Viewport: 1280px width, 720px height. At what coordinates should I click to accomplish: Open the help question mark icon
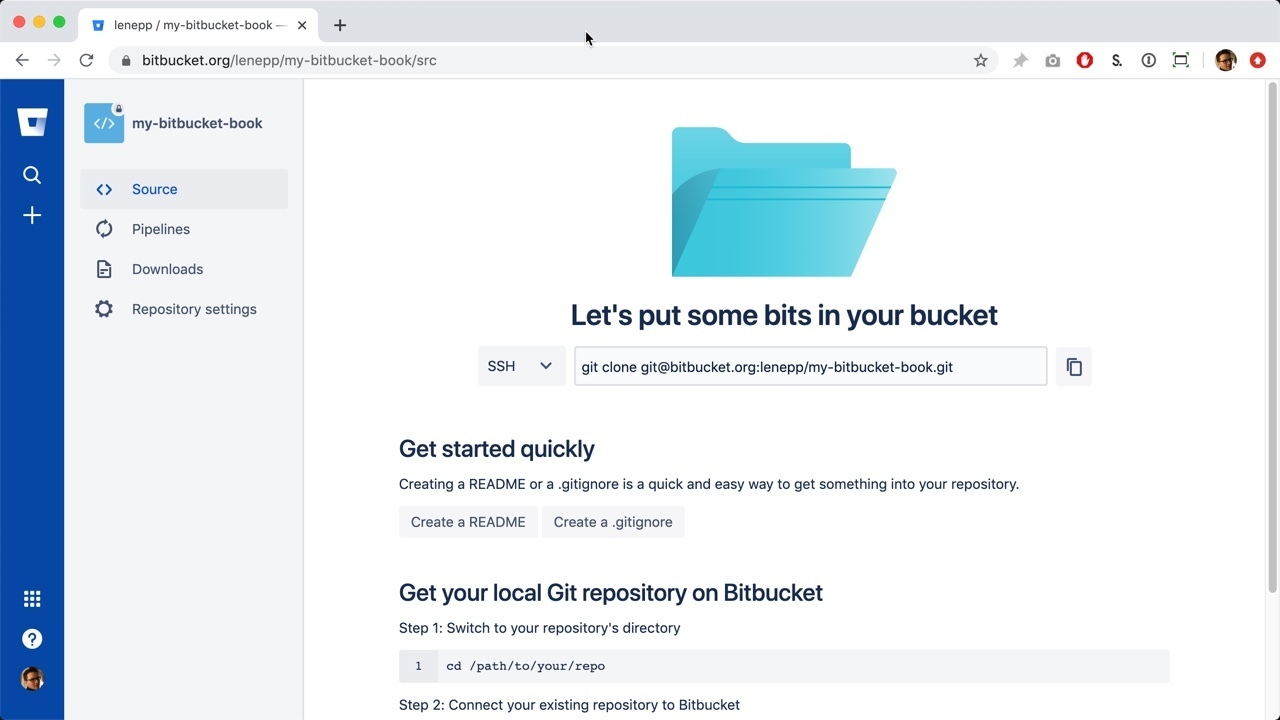coord(32,639)
